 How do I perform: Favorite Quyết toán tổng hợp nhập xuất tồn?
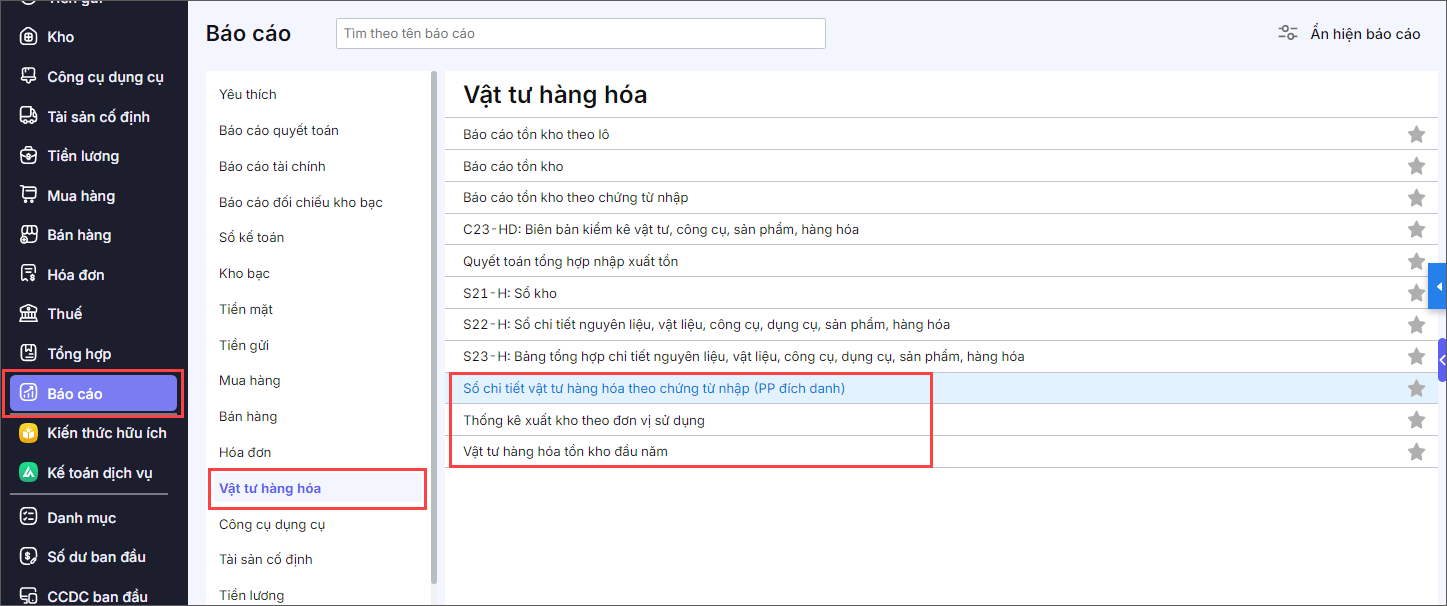(1416, 261)
